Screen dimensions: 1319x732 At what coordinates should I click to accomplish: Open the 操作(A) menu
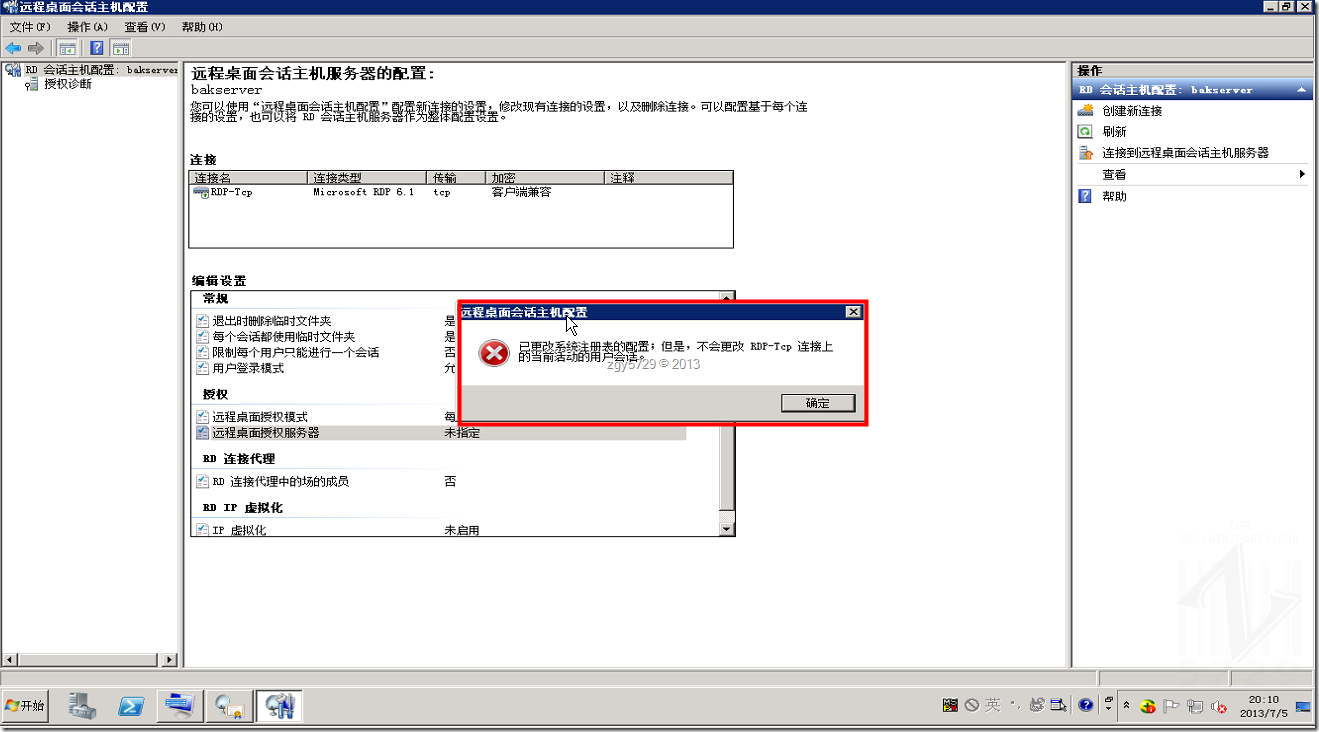(x=87, y=27)
